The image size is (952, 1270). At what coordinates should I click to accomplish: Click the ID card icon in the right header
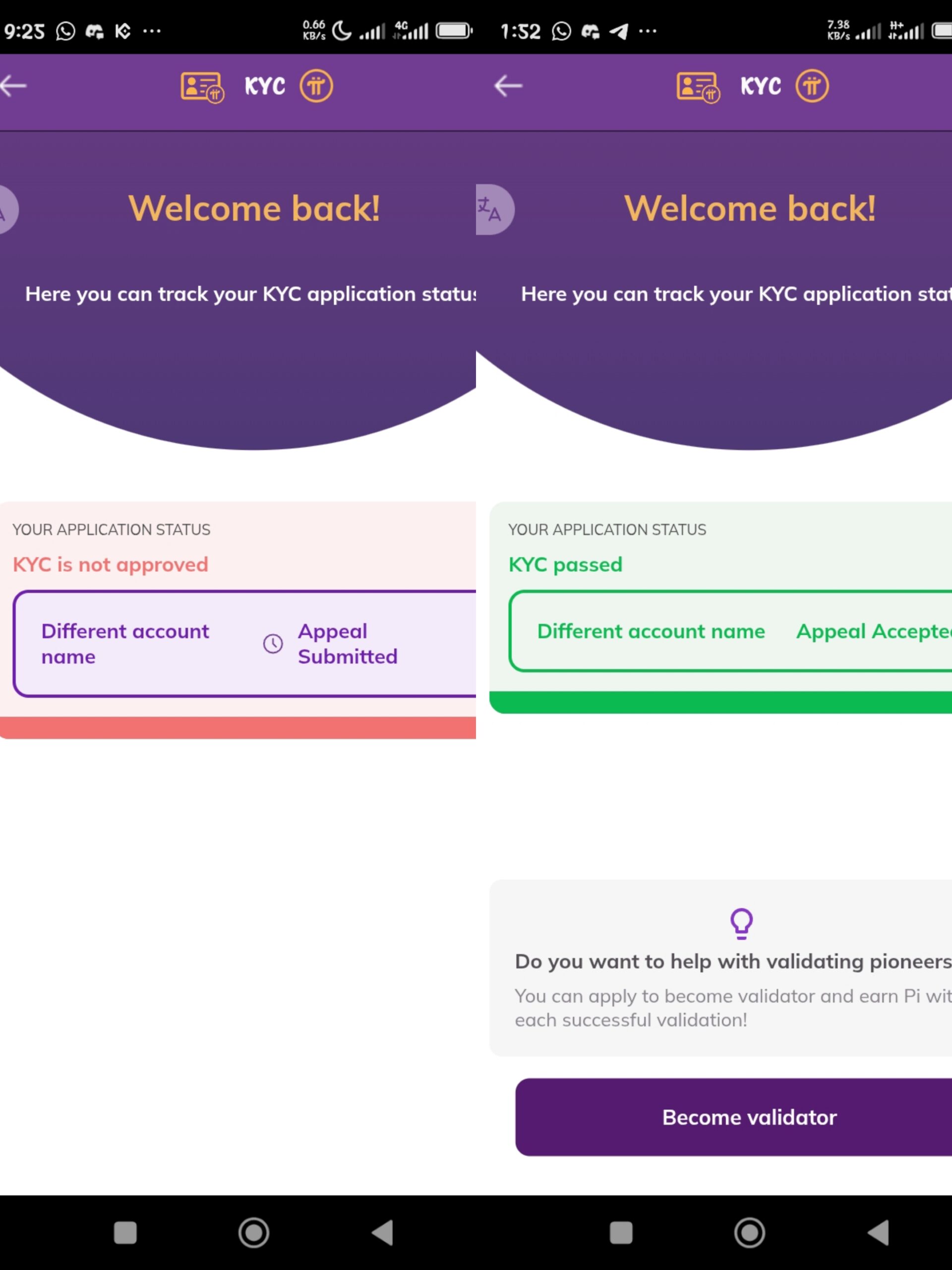pos(698,87)
